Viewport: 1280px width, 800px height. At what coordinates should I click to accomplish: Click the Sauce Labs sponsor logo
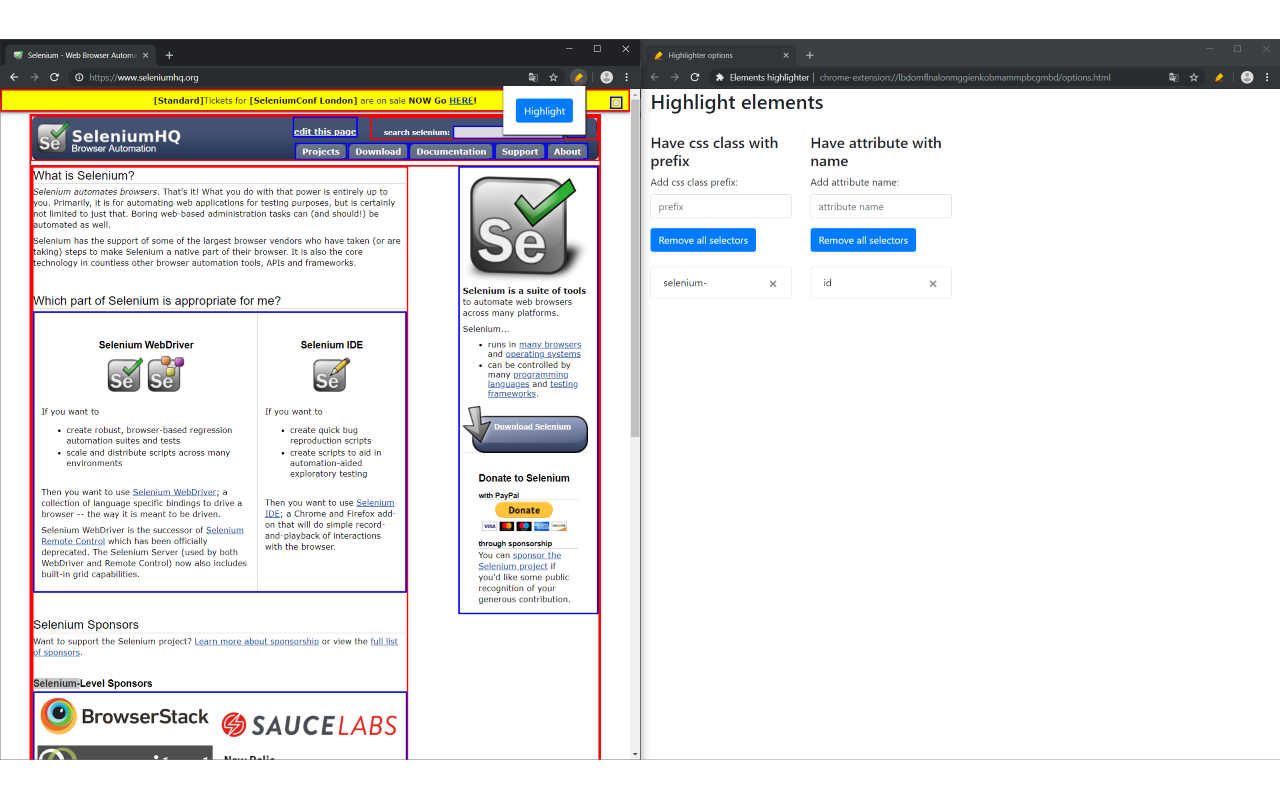[x=310, y=725]
